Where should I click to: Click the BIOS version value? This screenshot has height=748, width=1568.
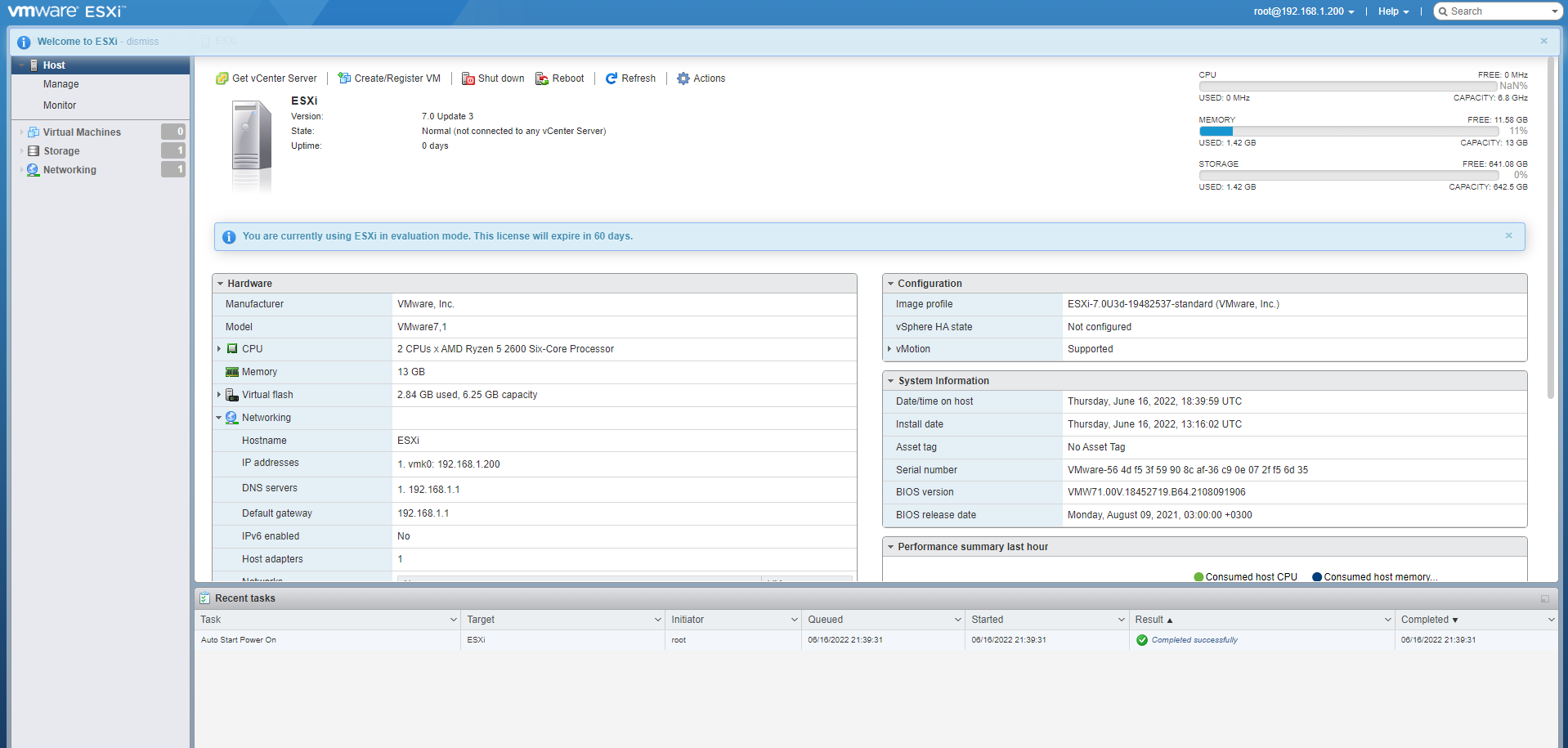pos(1156,492)
